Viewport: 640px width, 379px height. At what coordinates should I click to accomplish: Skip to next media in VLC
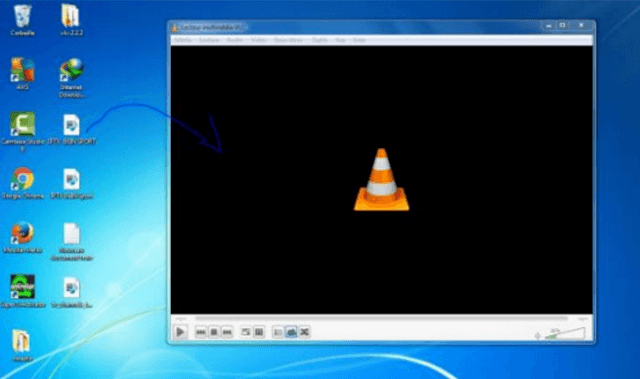pos(227,332)
